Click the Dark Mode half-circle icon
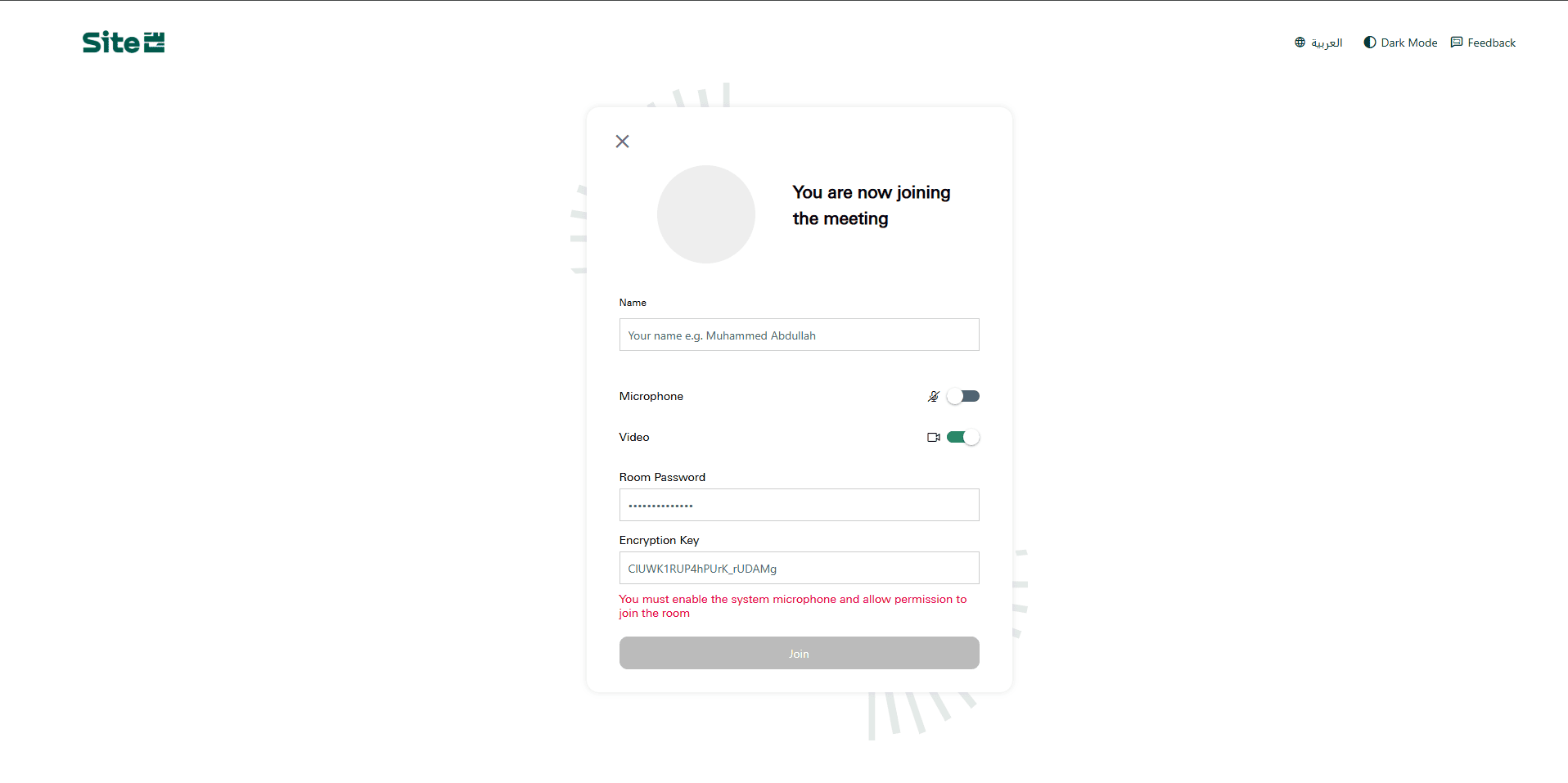This screenshot has width=1568, height=783. (1369, 43)
